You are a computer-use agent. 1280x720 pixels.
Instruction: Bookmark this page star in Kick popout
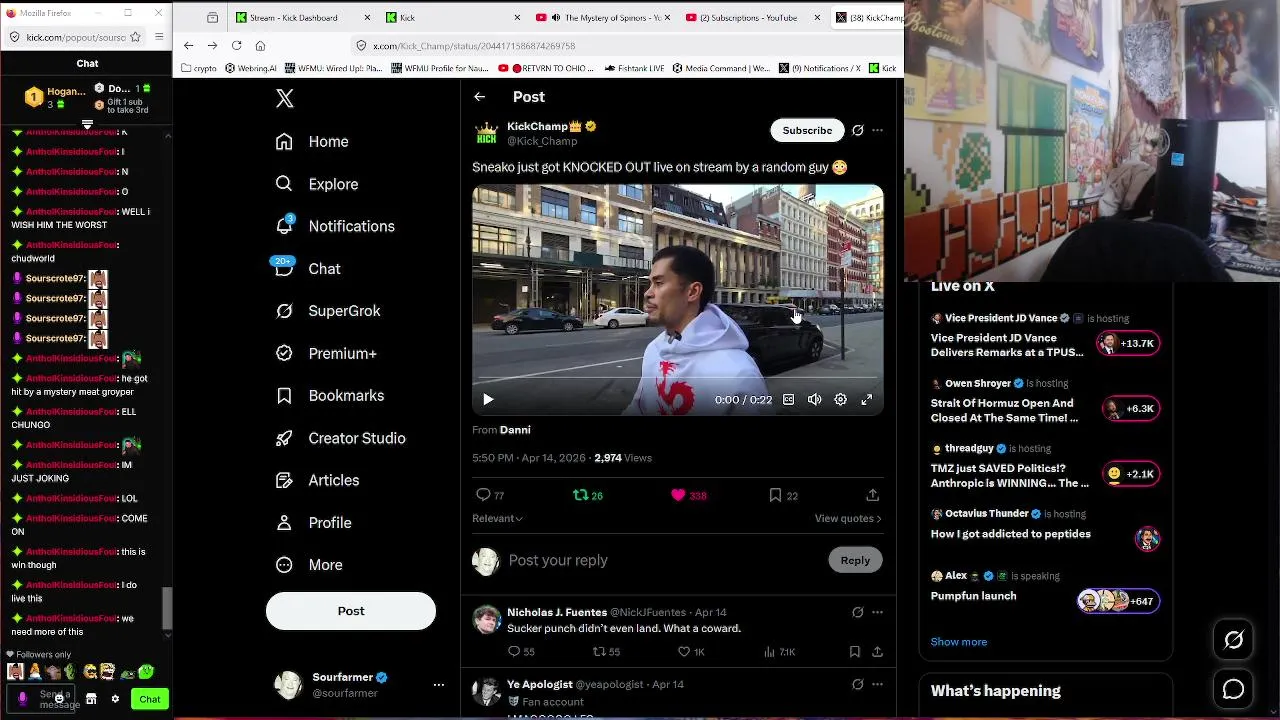pos(137,37)
